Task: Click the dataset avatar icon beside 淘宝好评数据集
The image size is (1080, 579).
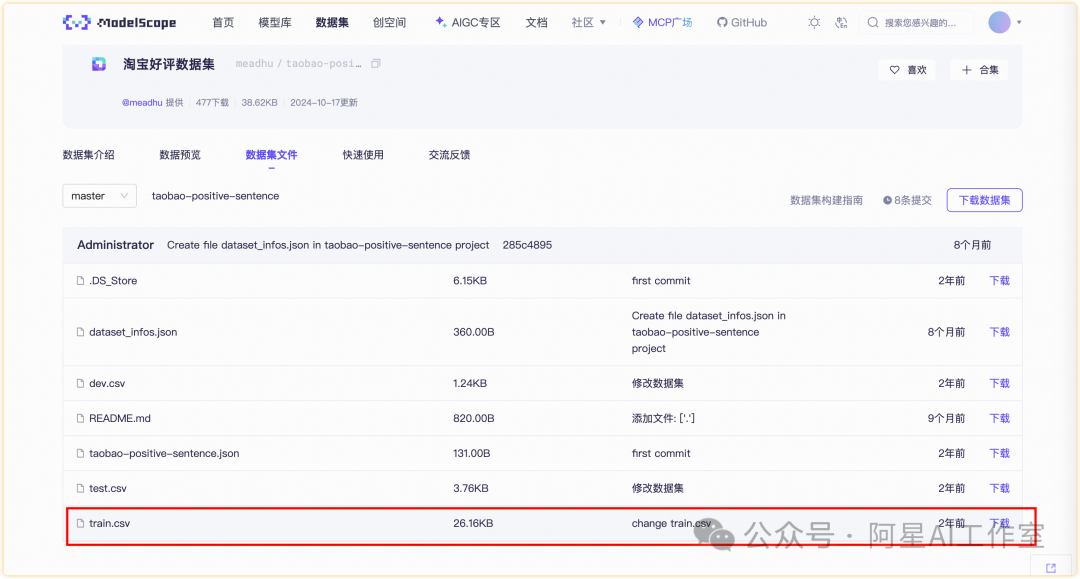Action: click(x=99, y=64)
